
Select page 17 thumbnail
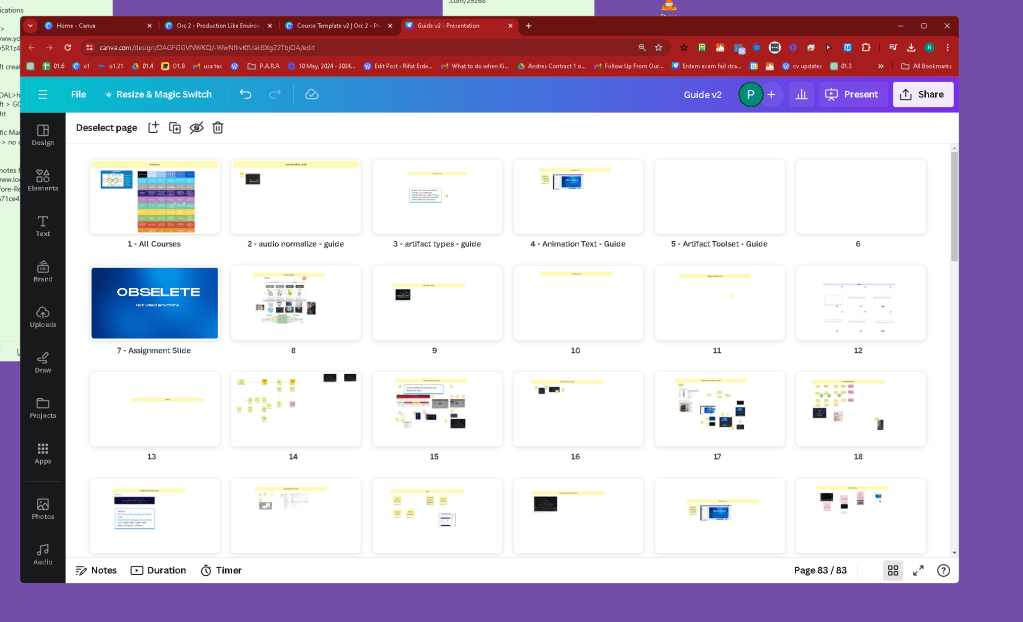(720, 409)
